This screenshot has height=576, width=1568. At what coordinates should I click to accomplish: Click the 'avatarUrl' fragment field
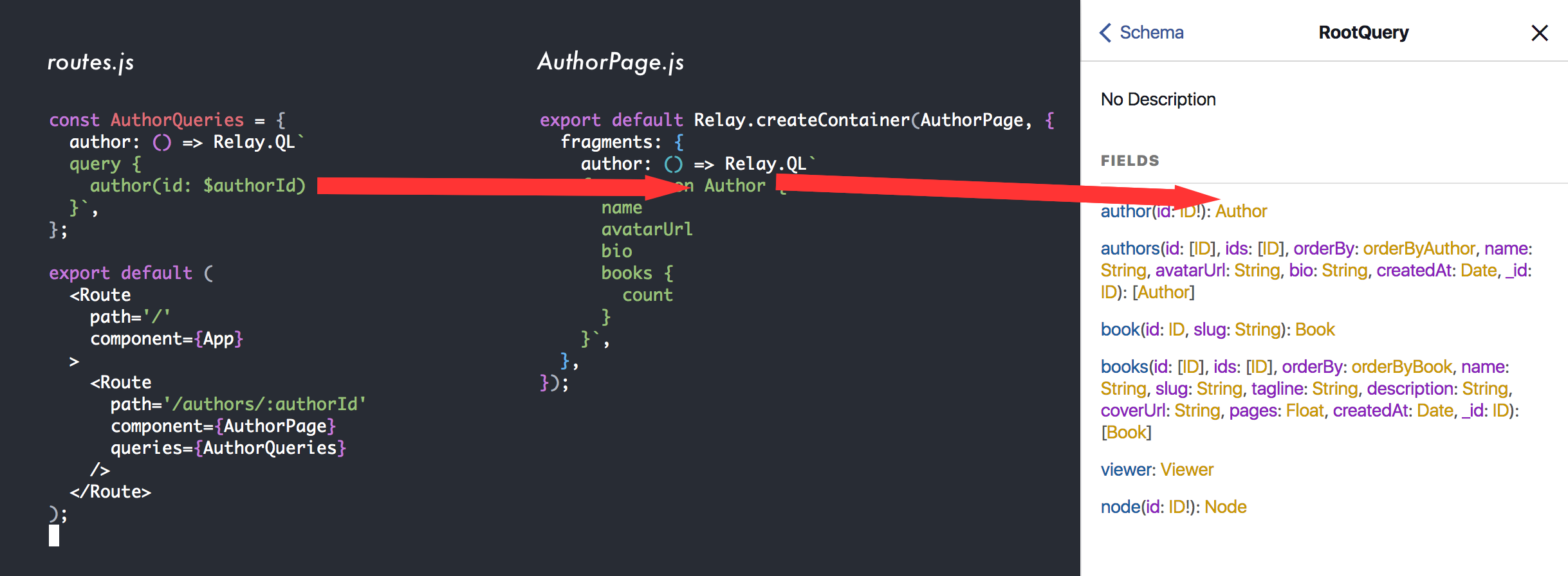(647, 230)
